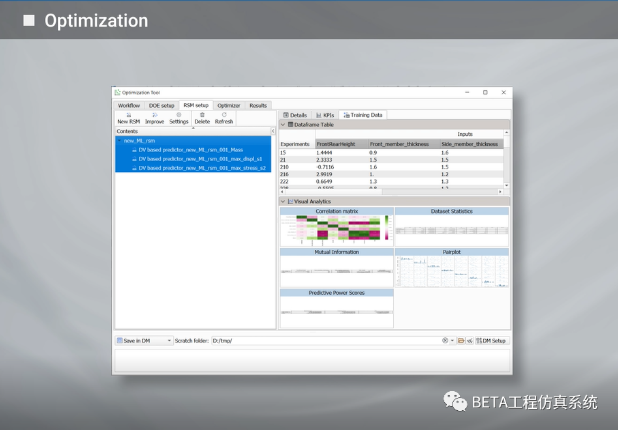The height and width of the screenshot is (430, 619).
Task: Open the Correlation matrix thumbnail
Action: (336, 228)
